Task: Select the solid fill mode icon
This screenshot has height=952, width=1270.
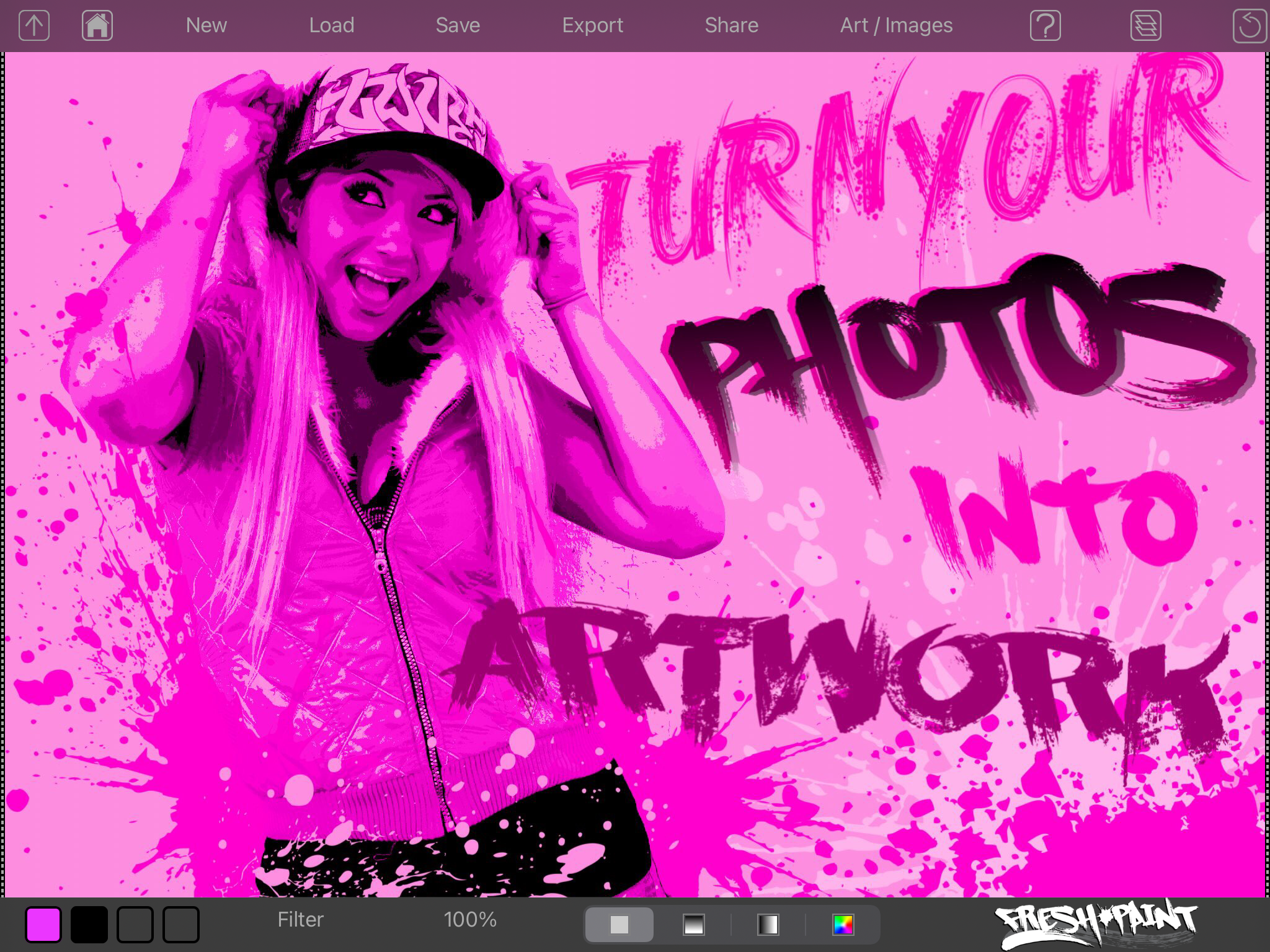Action: [619, 925]
